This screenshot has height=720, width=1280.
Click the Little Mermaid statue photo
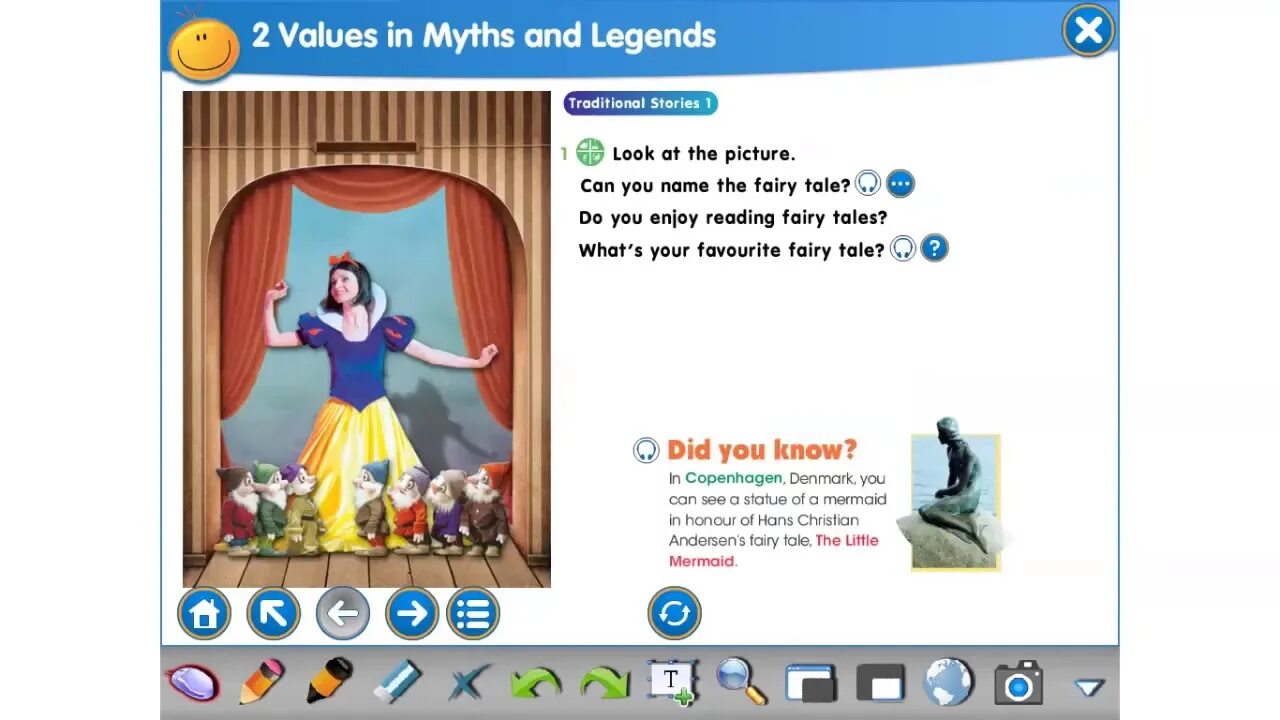[955, 494]
